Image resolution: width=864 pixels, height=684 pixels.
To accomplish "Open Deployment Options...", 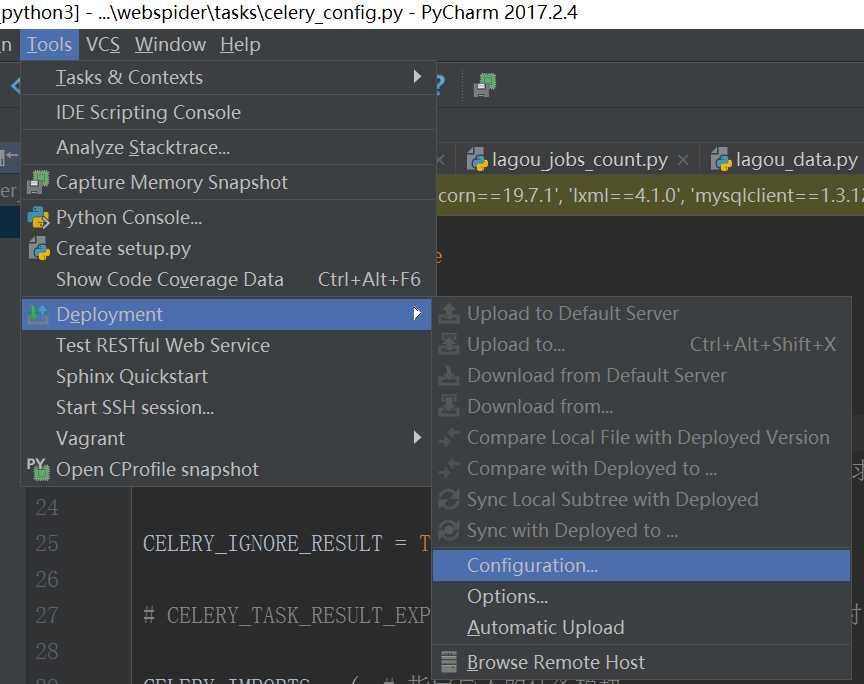I will point(641,596).
